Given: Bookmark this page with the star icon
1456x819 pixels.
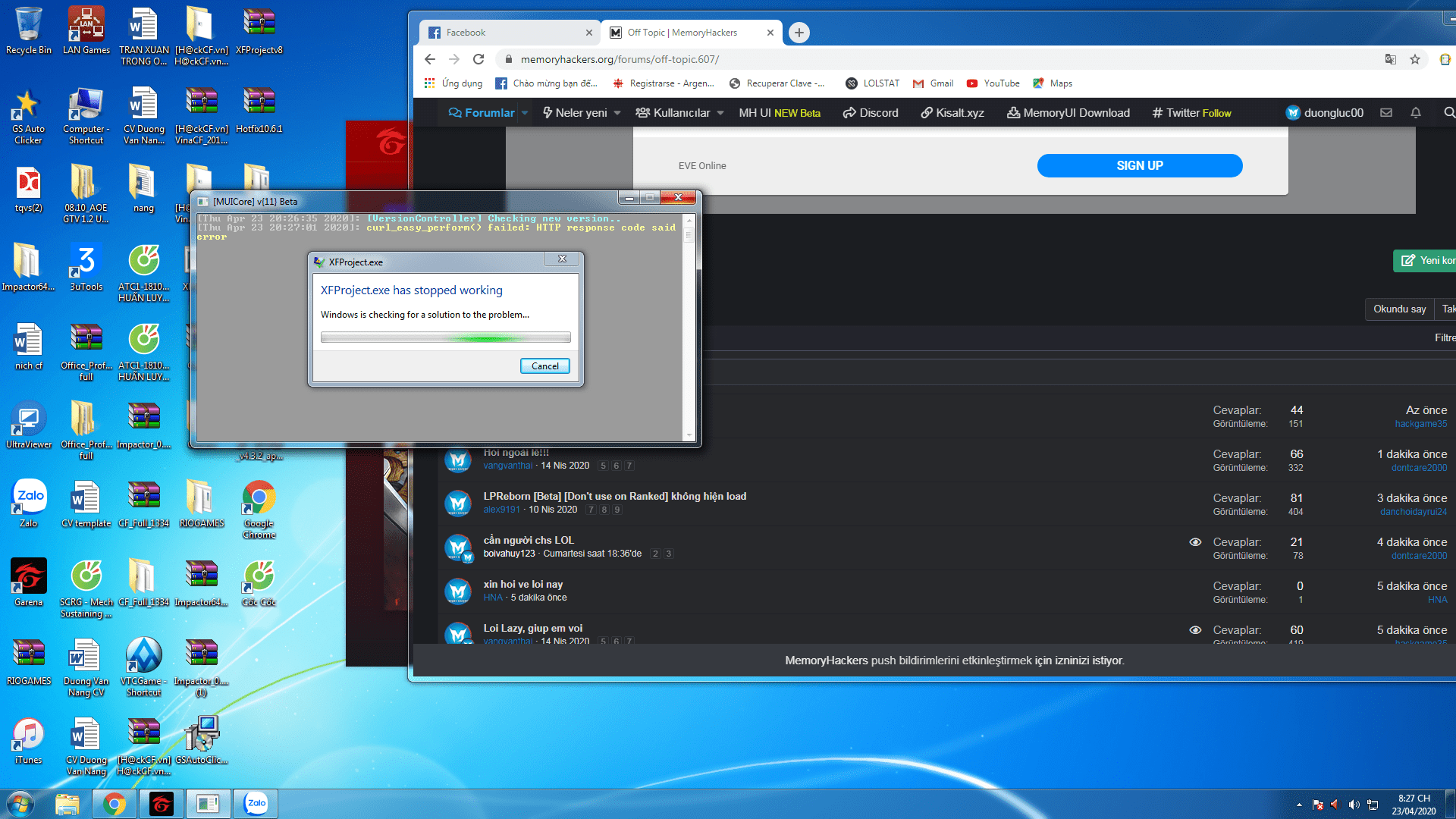Looking at the screenshot, I should click(1415, 59).
